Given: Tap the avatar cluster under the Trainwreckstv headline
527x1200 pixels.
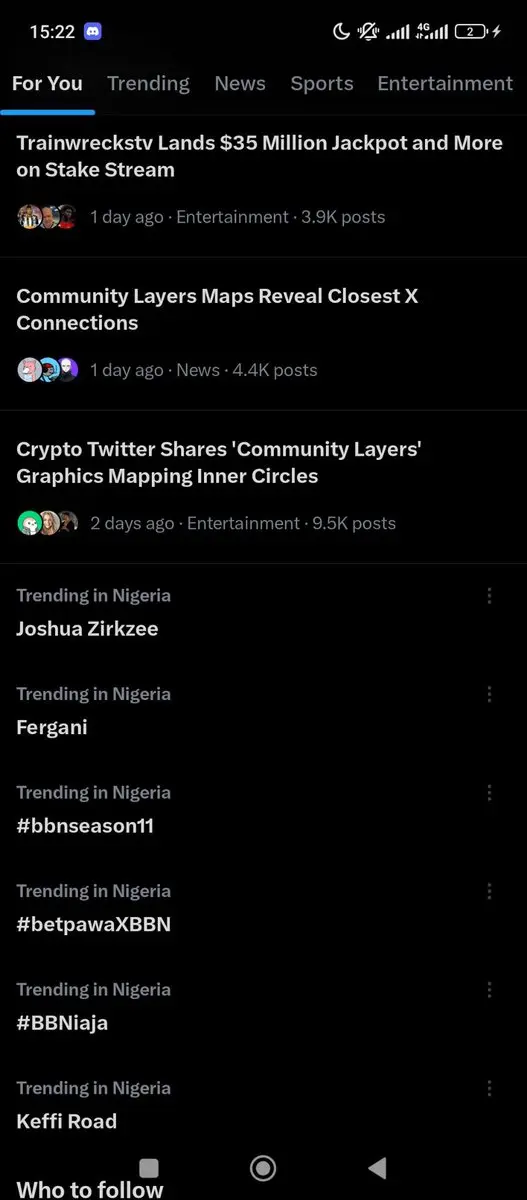Looking at the screenshot, I should [47, 217].
